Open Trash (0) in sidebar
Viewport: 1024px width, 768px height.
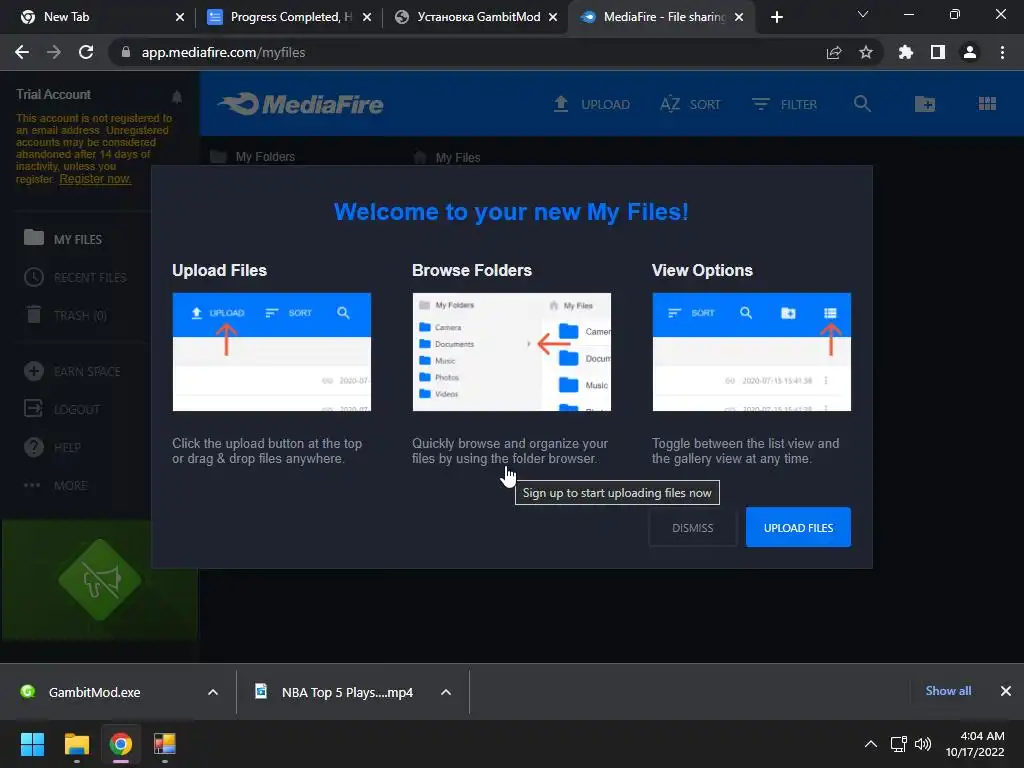click(65, 315)
